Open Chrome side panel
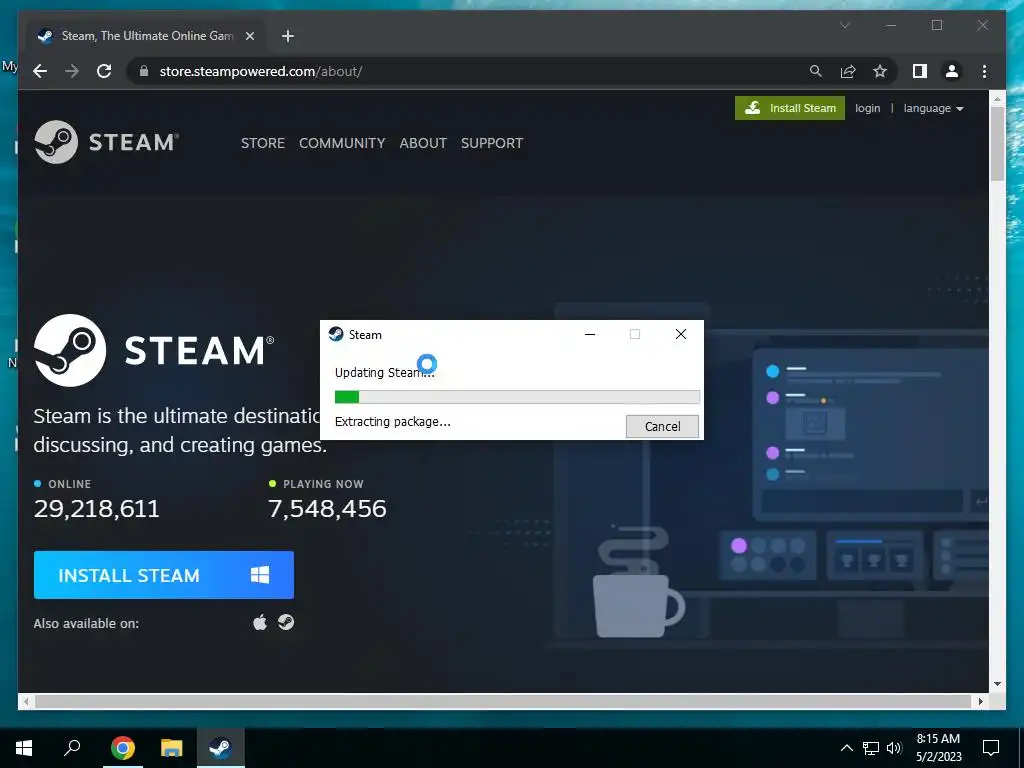 tap(920, 71)
